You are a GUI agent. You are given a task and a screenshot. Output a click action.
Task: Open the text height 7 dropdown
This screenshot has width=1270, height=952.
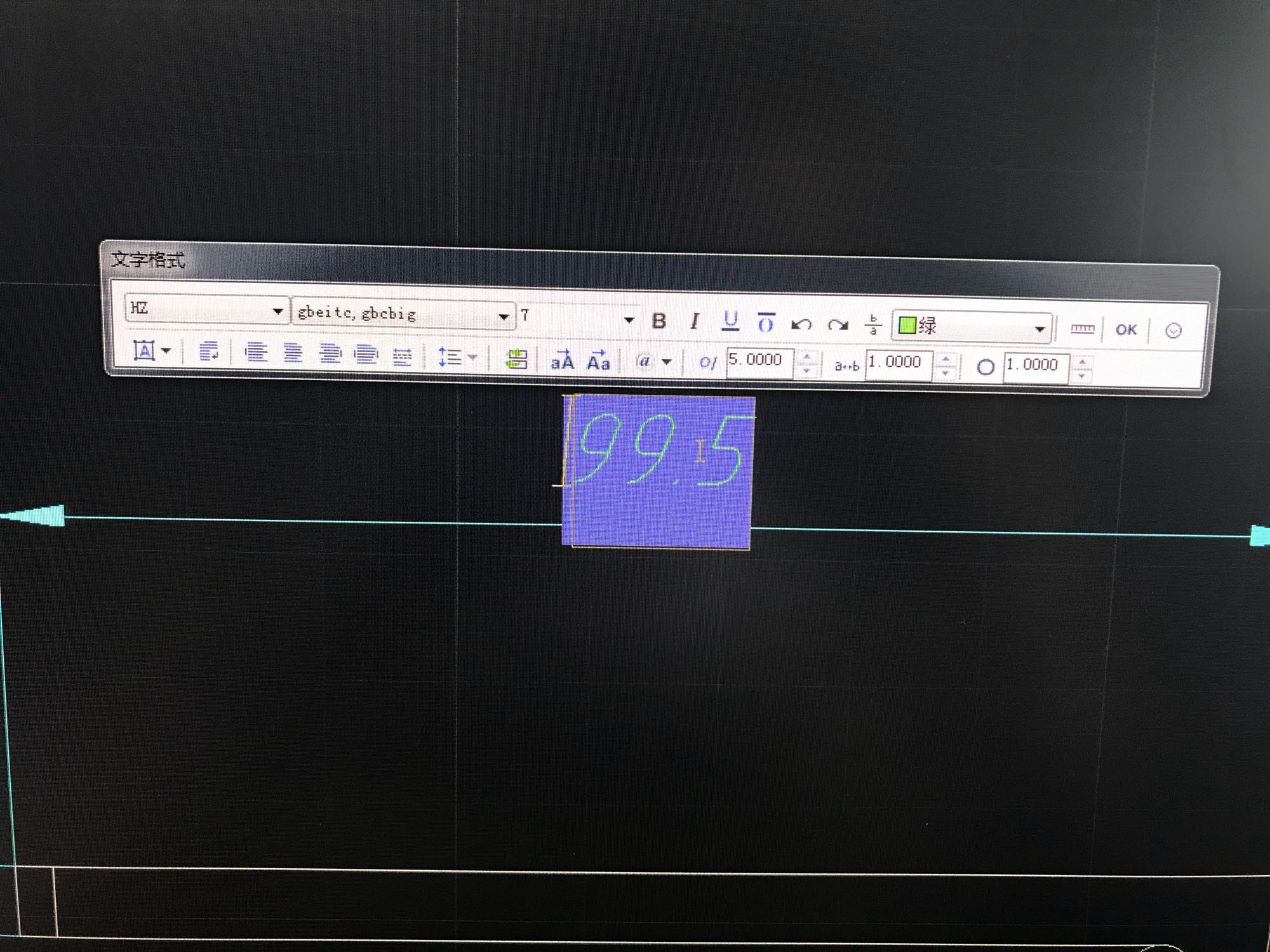[629, 320]
